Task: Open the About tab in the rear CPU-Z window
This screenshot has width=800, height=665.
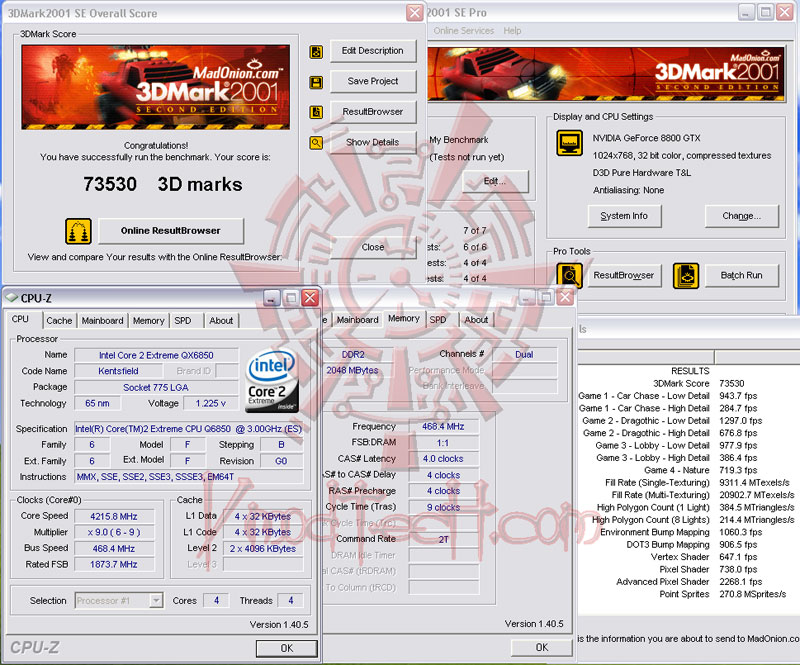Action: (x=476, y=320)
